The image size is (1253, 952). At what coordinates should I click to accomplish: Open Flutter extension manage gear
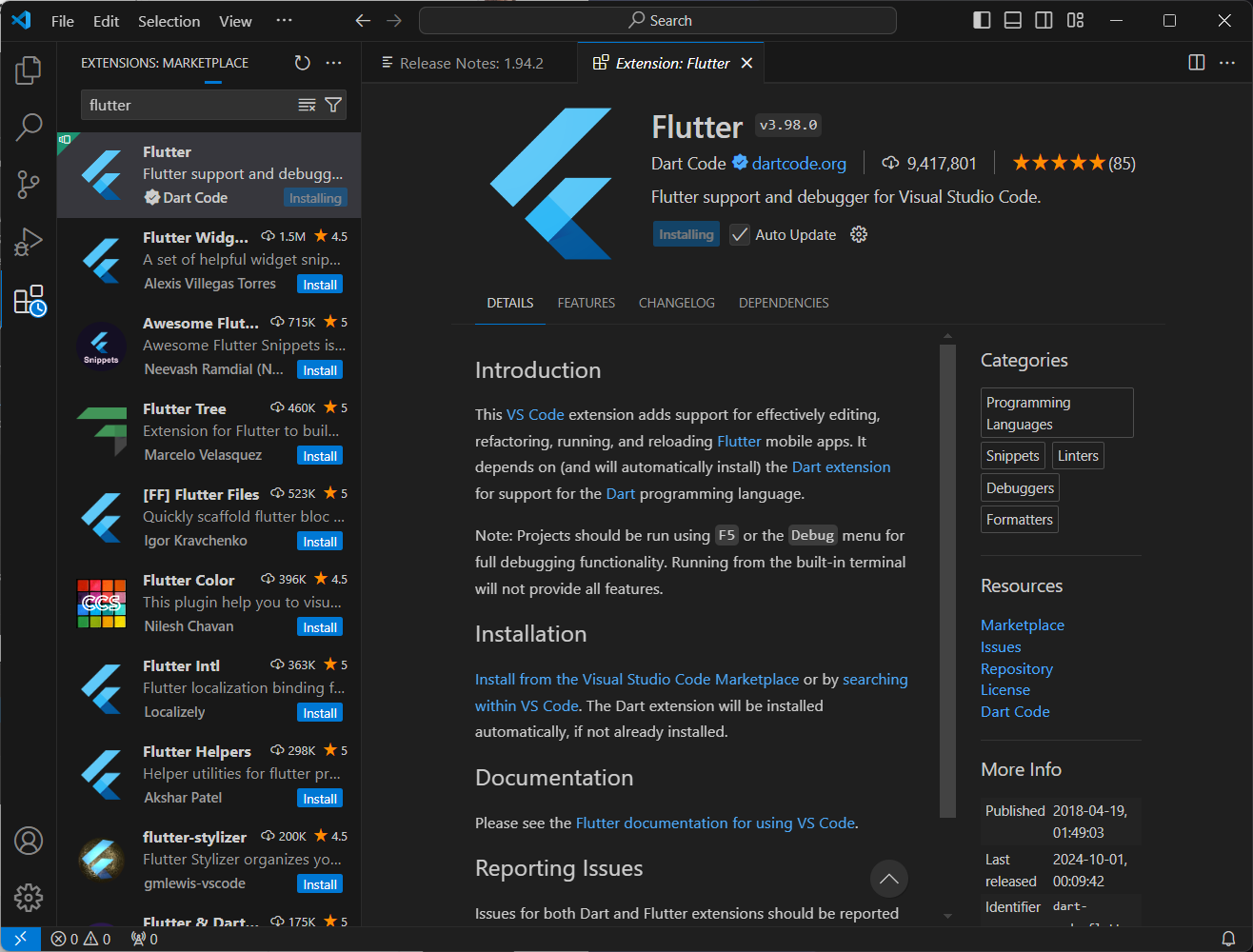tap(859, 234)
